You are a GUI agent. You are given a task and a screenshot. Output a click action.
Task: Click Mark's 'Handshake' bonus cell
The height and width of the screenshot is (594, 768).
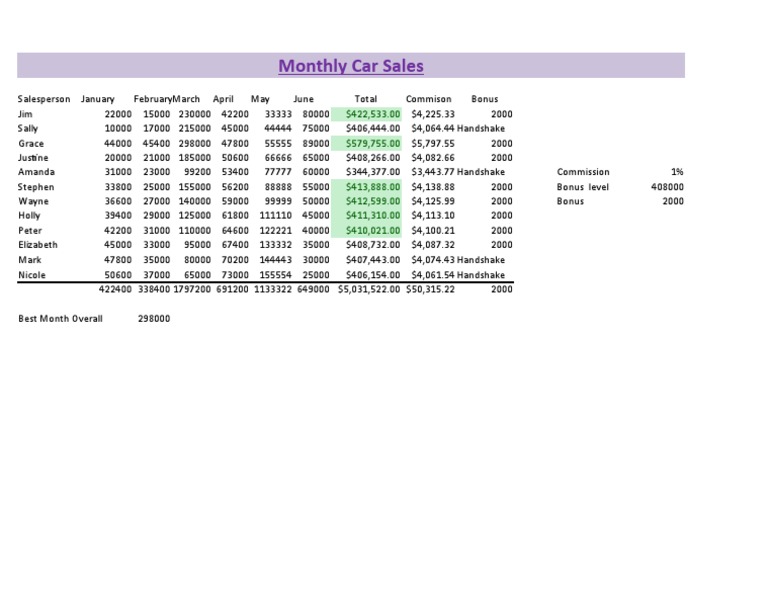click(x=480, y=260)
